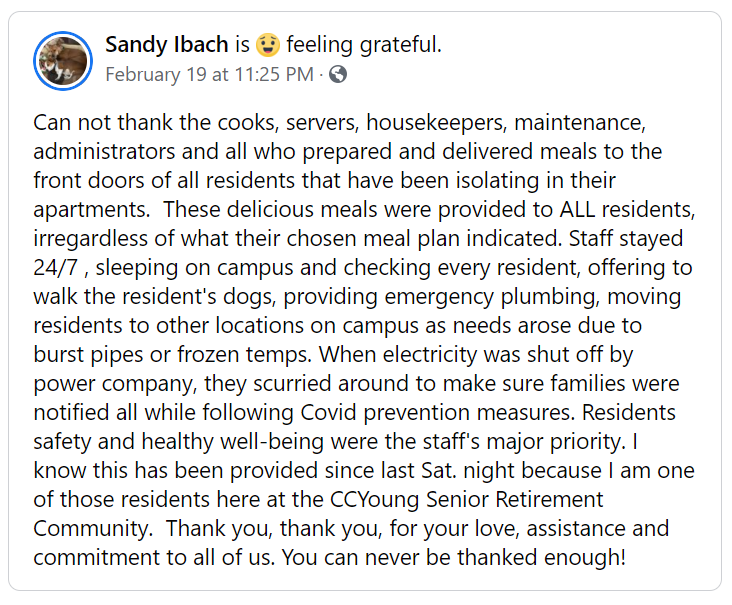This screenshot has width=732, height=605.
Task: Open Sandy Ibach's profile picture
Action: 63,61
